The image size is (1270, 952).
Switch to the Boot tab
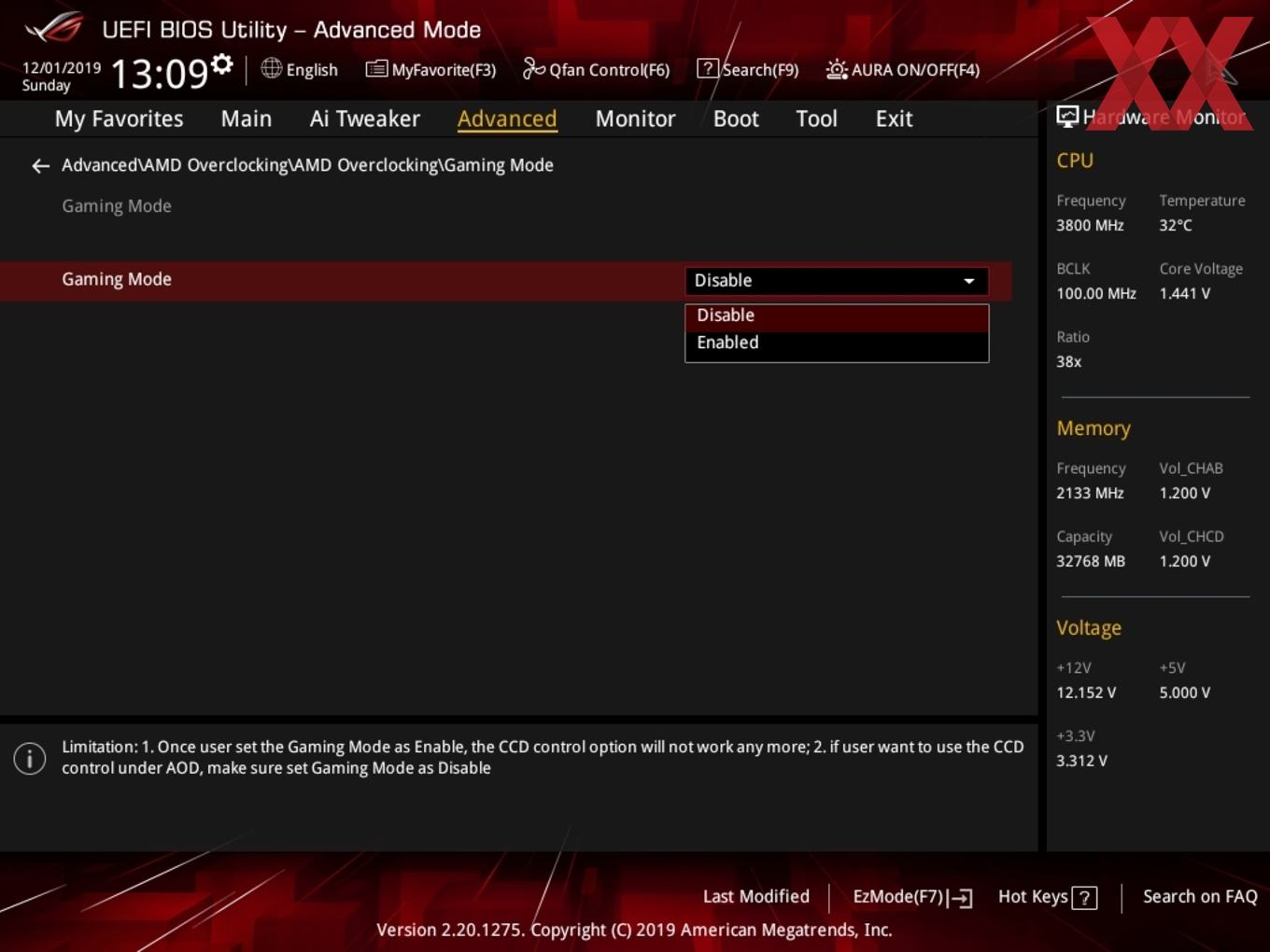point(736,119)
